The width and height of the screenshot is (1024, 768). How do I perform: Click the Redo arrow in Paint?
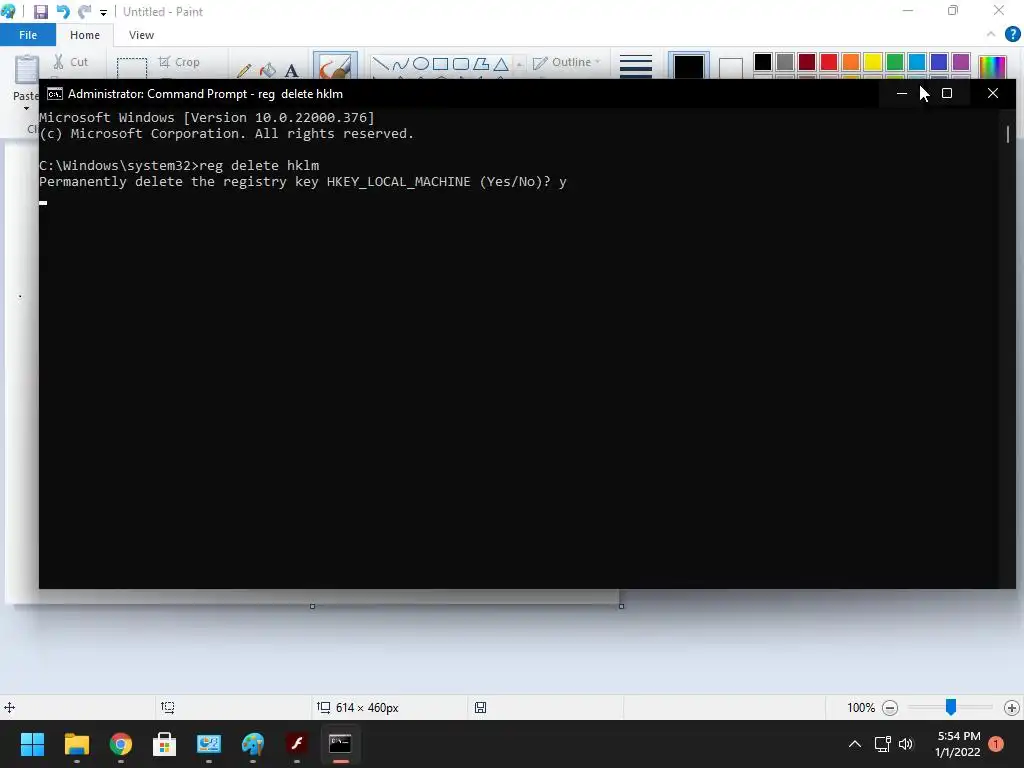coord(84,12)
